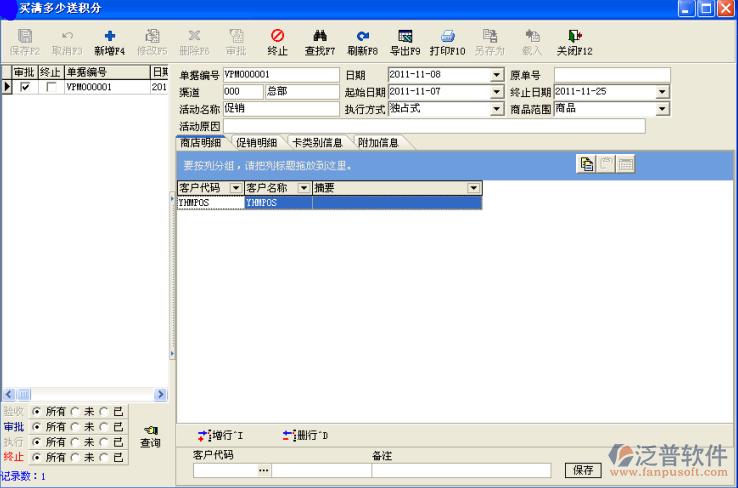Select 所有 radio in 审批 filter row
This screenshot has height=488, width=738.
tap(38, 427)
